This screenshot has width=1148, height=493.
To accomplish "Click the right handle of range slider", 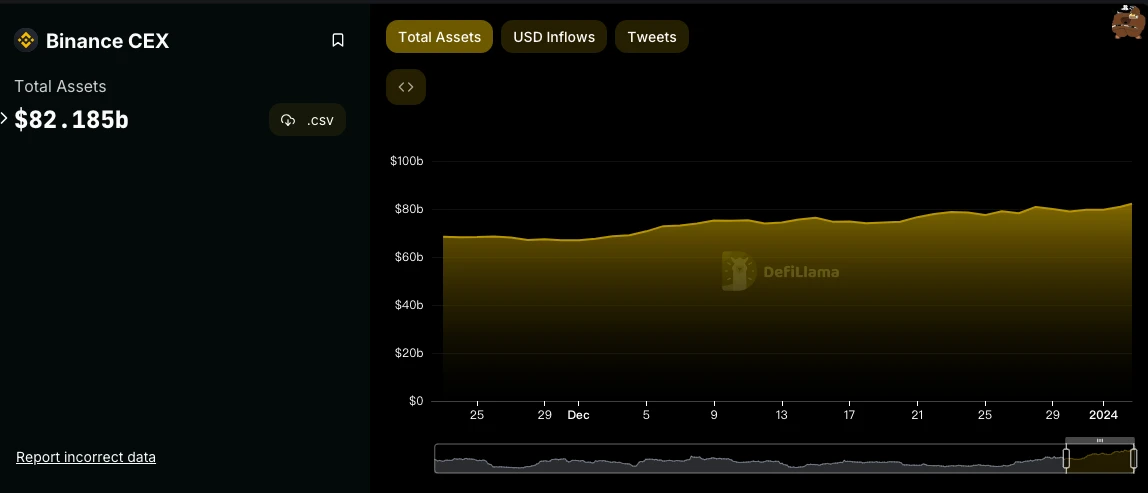I will point(1133,458).
